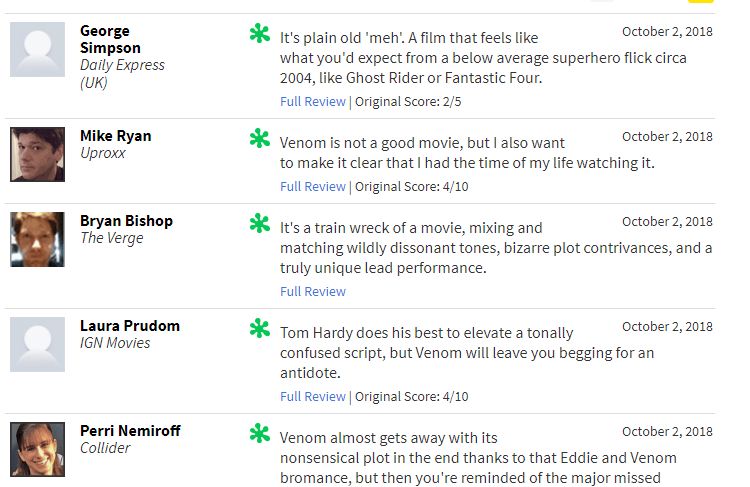Open the Uproxx publication link
The width and height of the screenshot is (750, 487).
pos(103,153)
